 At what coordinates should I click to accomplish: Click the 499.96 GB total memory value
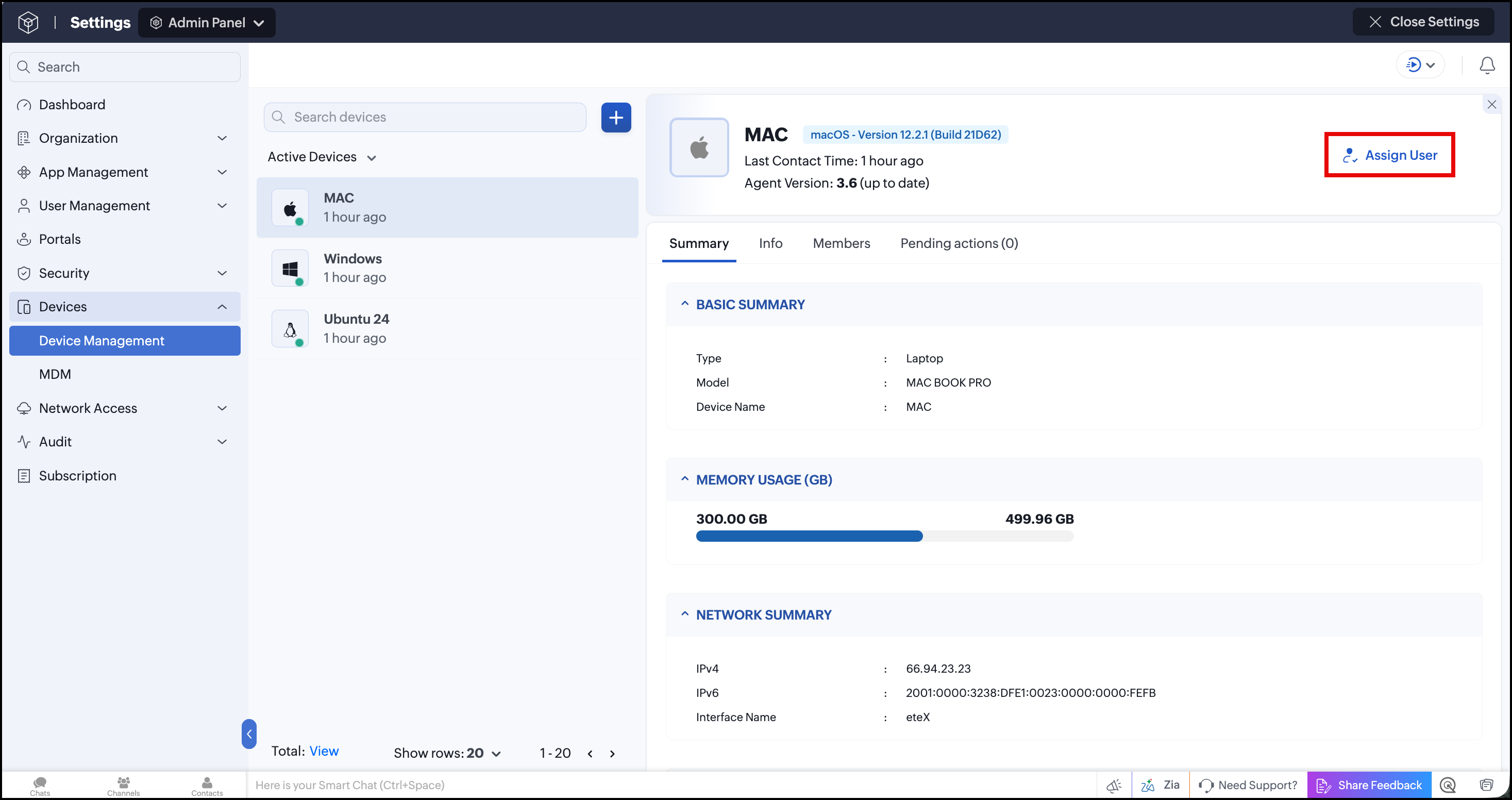(x=1039, y=519)
